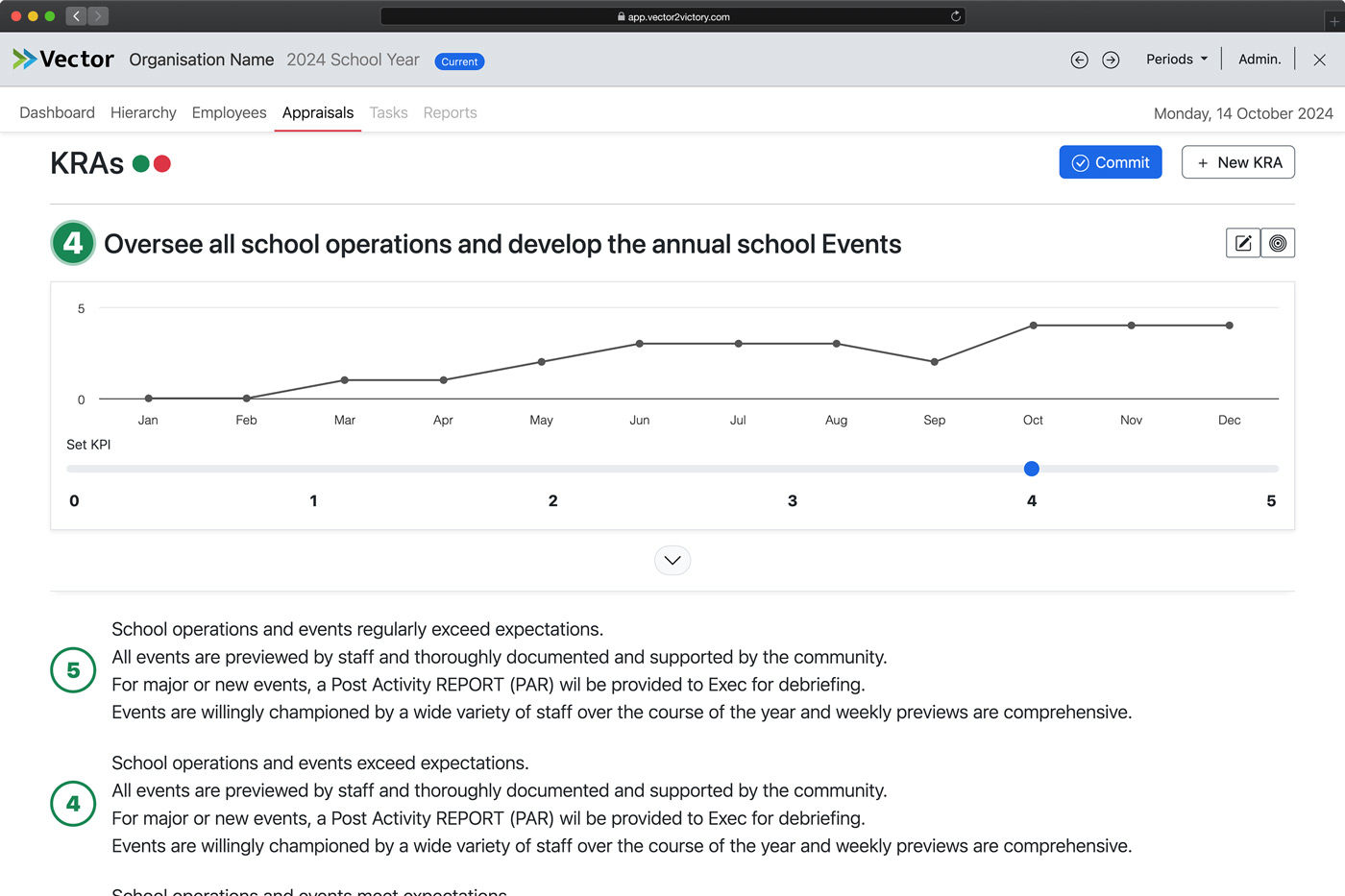This screenshot has height=896, width=1345.
Task: Click the Set KPI label
Action: click(x=88, y=445)
